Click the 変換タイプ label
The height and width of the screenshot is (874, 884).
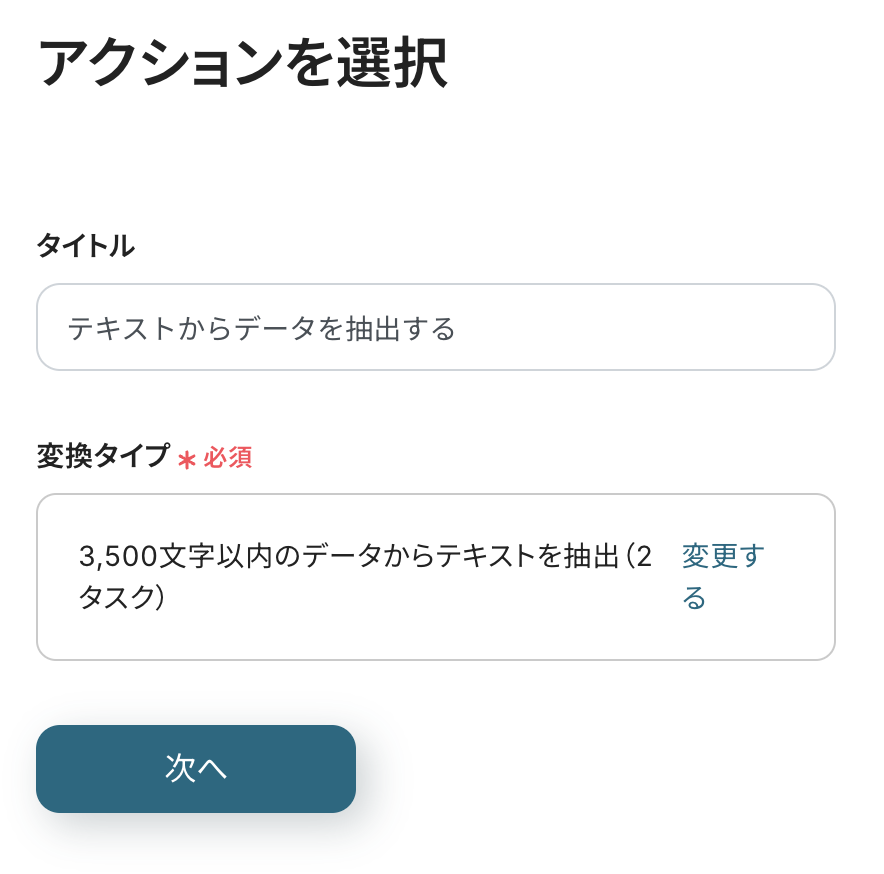(x=103, y=456)
